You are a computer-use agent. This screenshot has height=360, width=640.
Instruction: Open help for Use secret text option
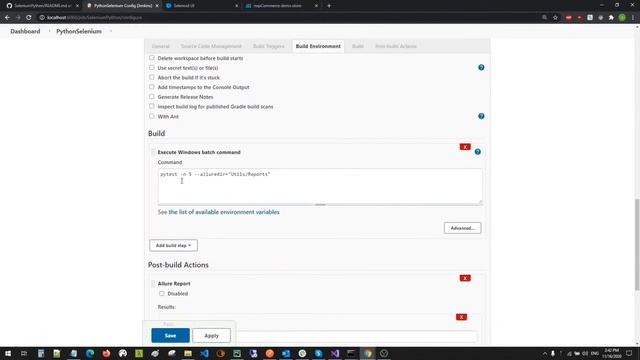(x=481, y=67)
